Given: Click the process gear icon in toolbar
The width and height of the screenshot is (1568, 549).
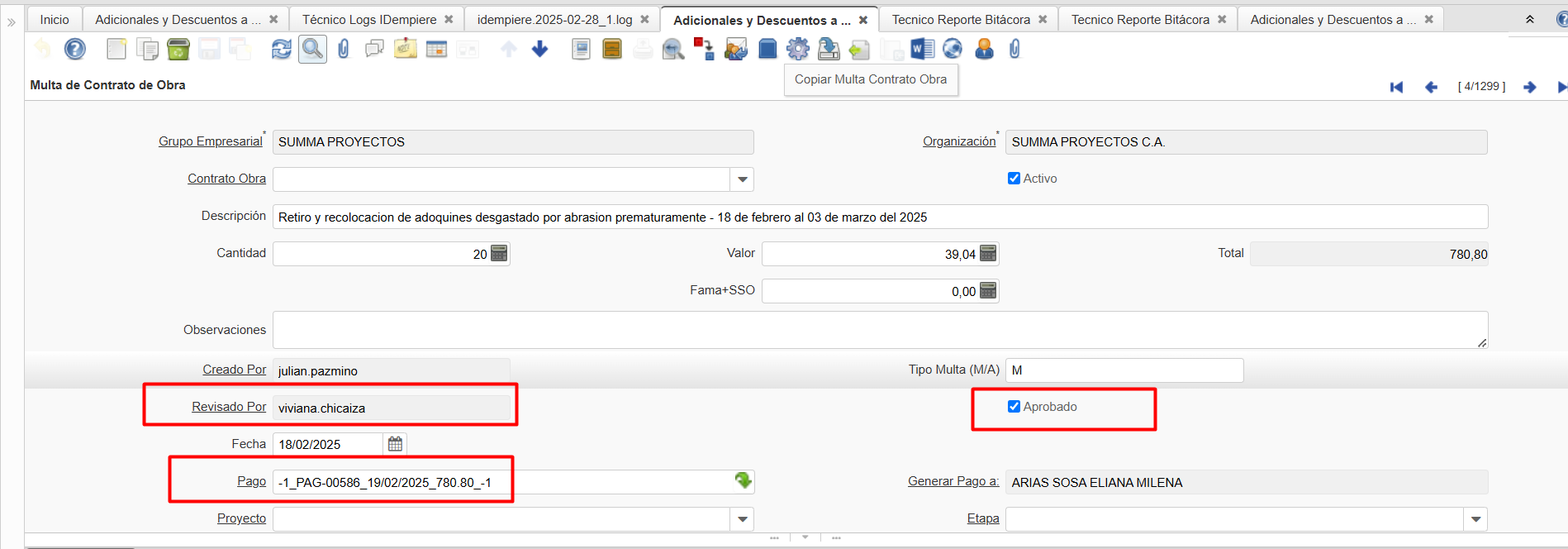Looking at the screenshot, I should point(798,50).
